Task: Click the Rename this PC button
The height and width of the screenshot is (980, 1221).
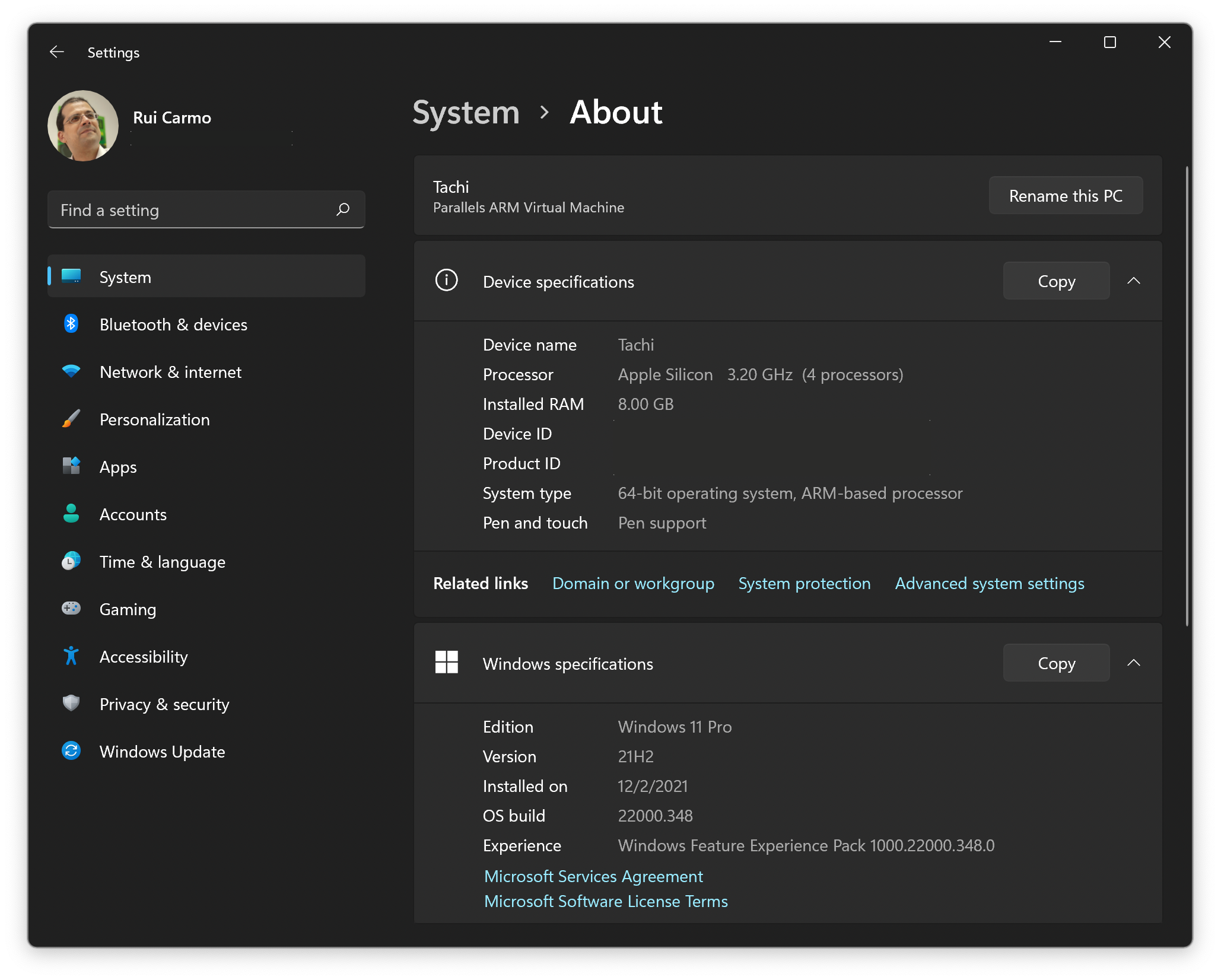Action: [1066, 196]
